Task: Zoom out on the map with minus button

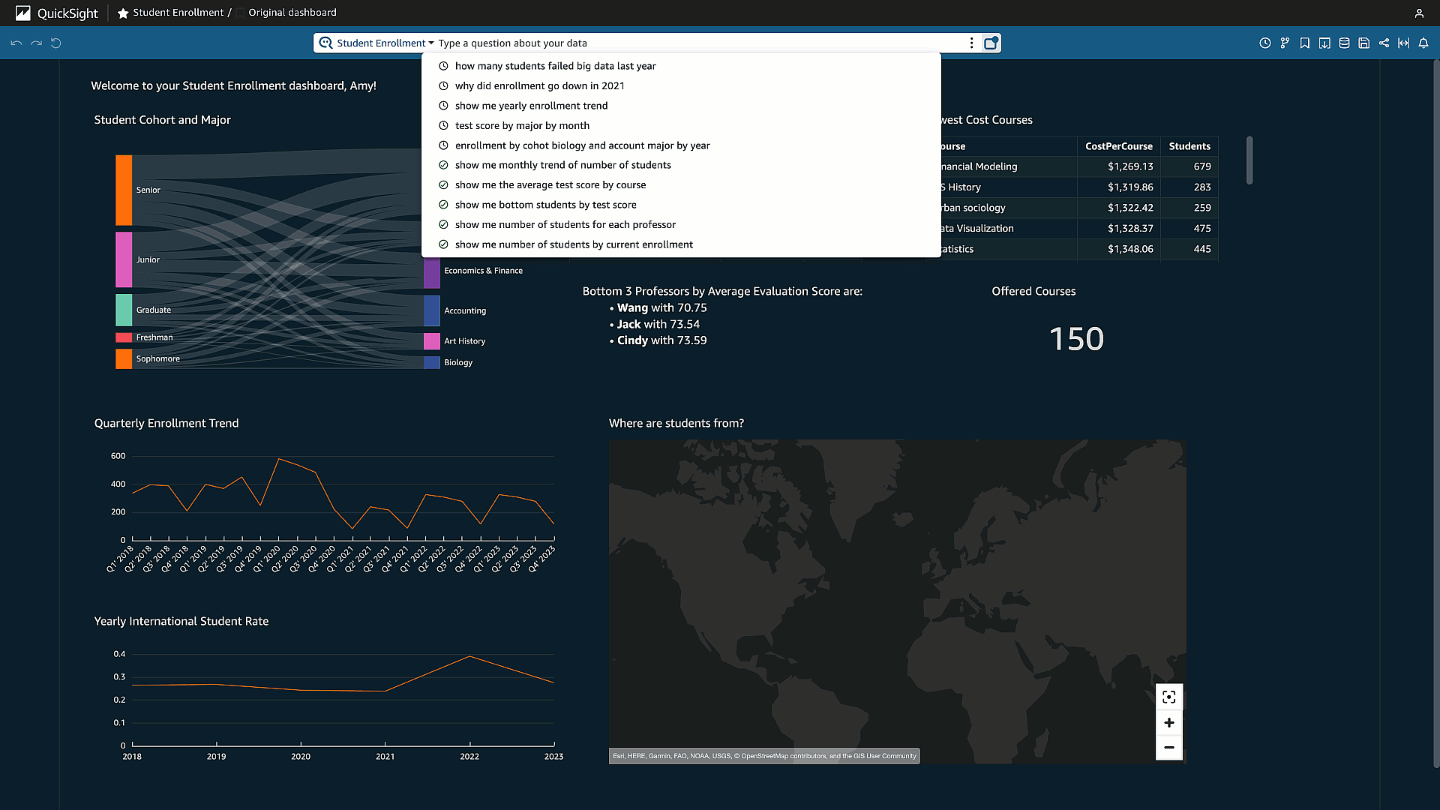Action: click(1169, 747)
